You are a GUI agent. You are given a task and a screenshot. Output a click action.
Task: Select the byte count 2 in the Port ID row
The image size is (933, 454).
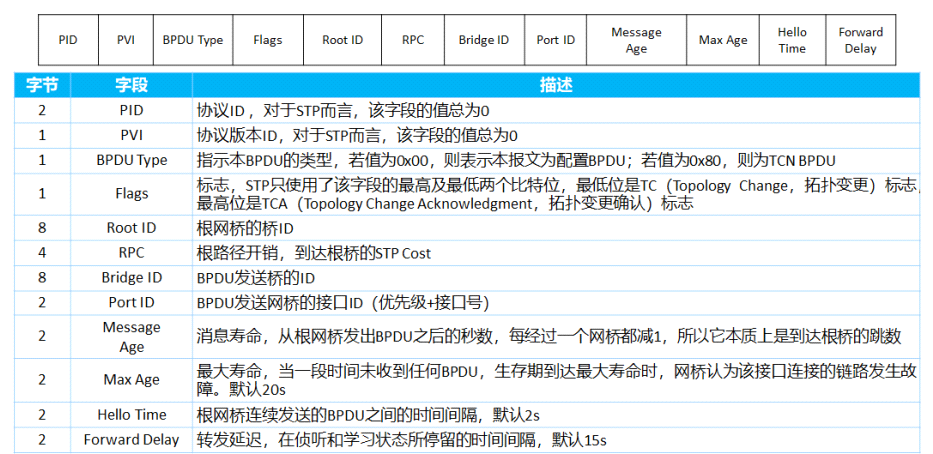(42, 303)
